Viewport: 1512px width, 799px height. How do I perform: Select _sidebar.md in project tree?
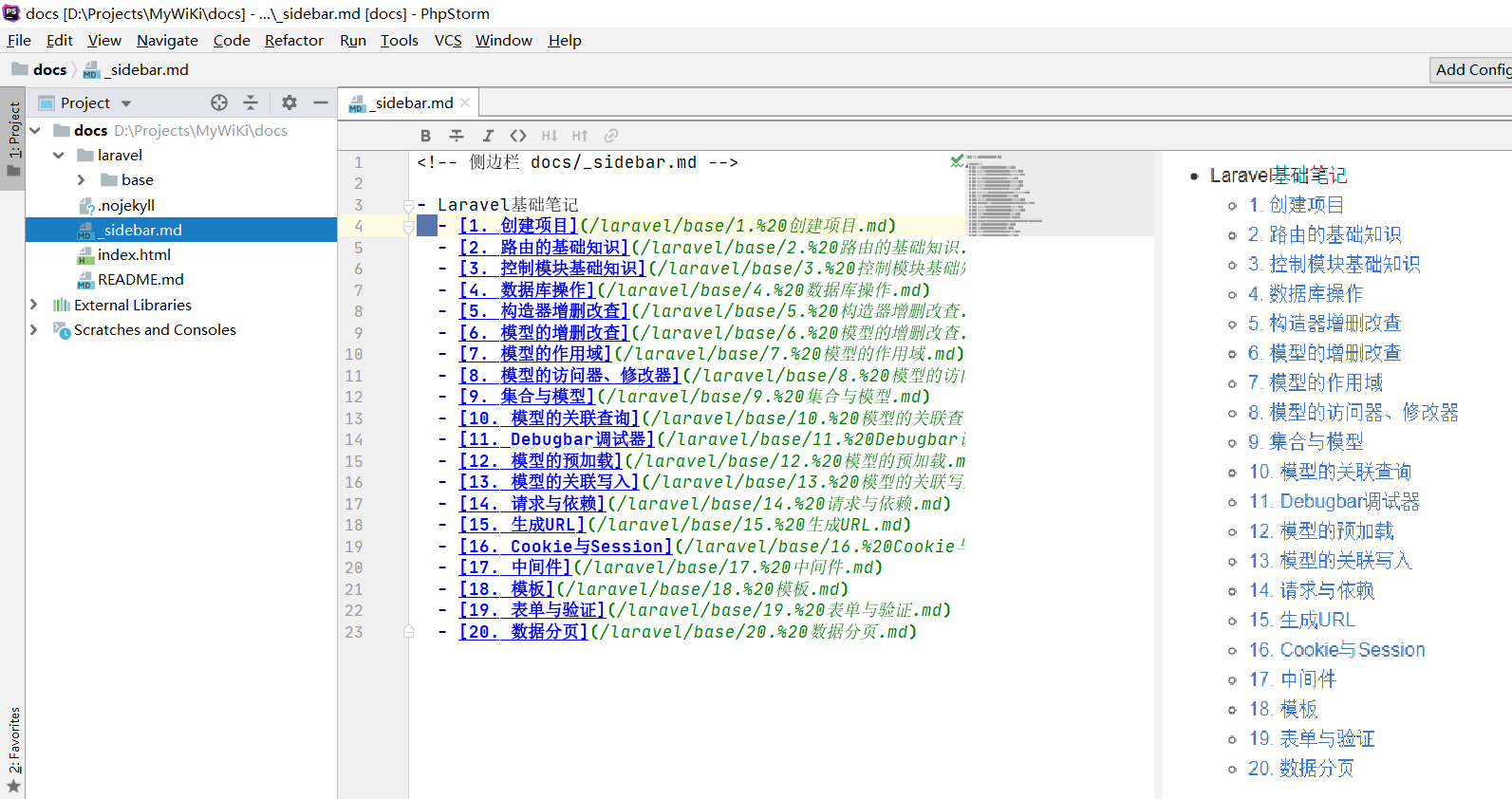coord(181,230)
